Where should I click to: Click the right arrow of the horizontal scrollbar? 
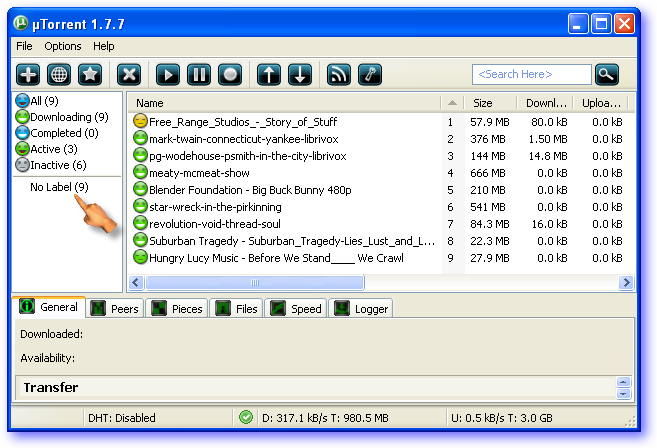626,282
